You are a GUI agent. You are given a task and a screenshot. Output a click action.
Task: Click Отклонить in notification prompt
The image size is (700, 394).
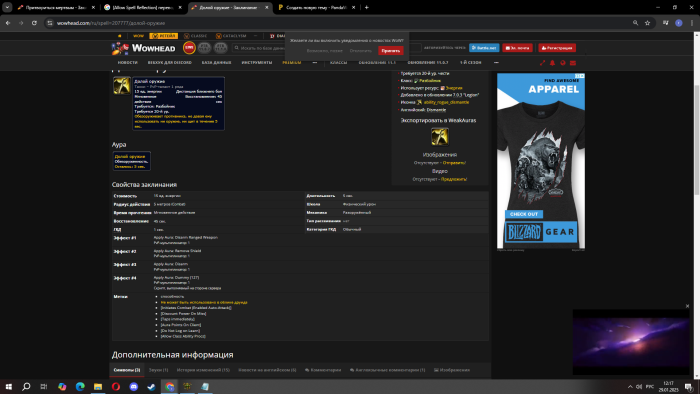coord(361,51)
